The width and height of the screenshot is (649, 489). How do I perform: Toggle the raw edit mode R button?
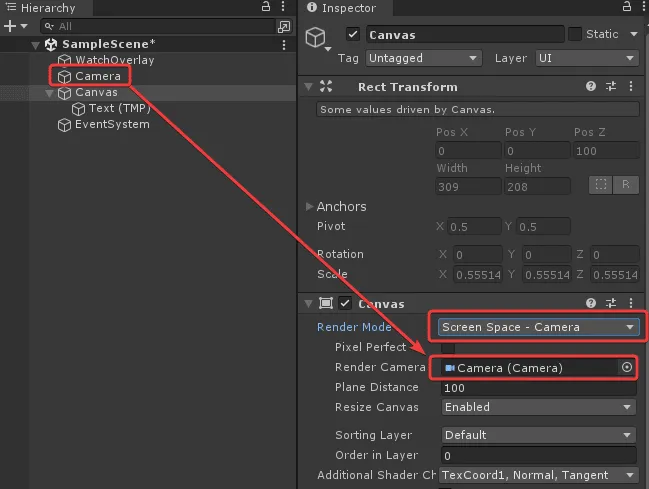626,185
